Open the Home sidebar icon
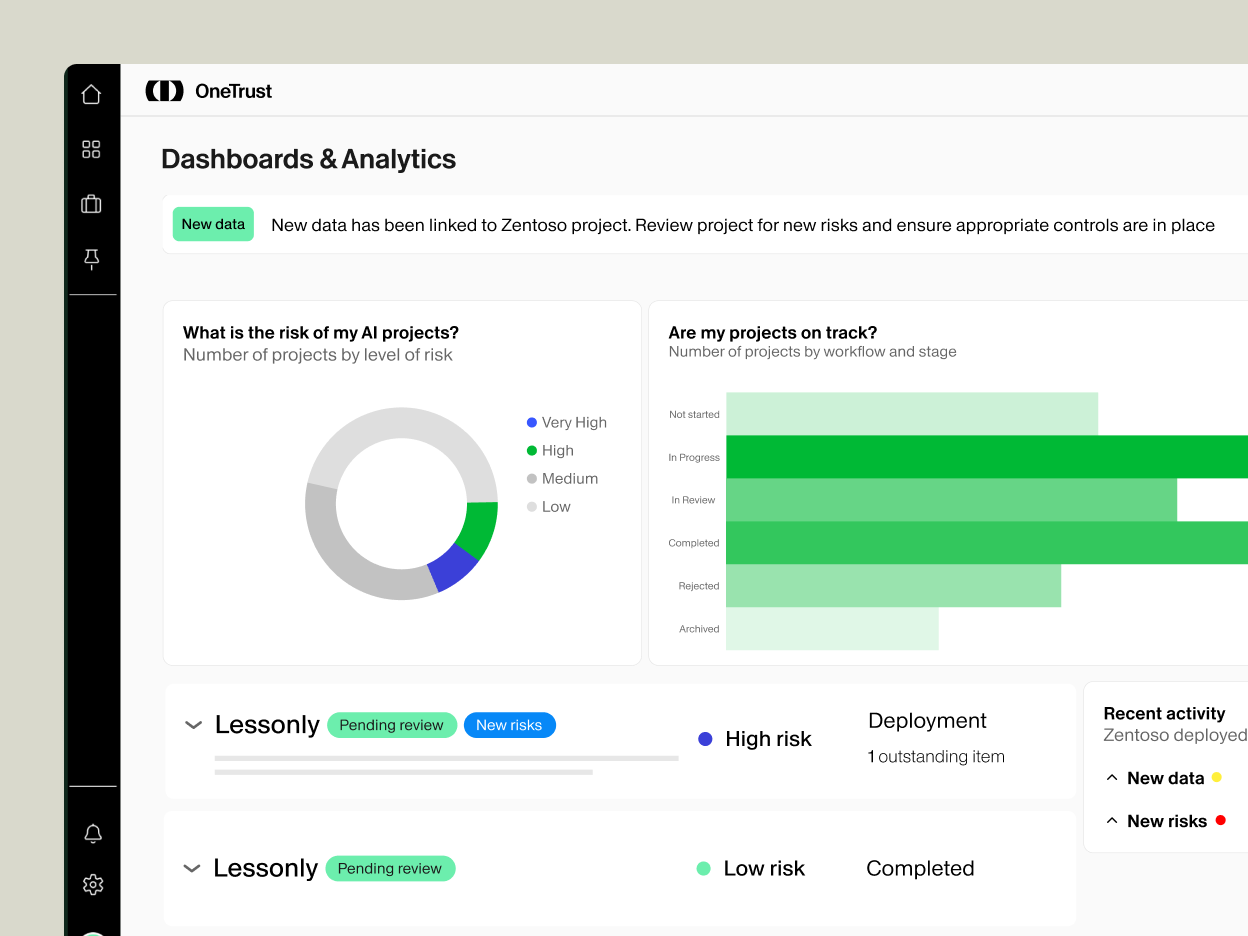The height and width of the screenshot is (936, 1248). click(x=92, y=93)
